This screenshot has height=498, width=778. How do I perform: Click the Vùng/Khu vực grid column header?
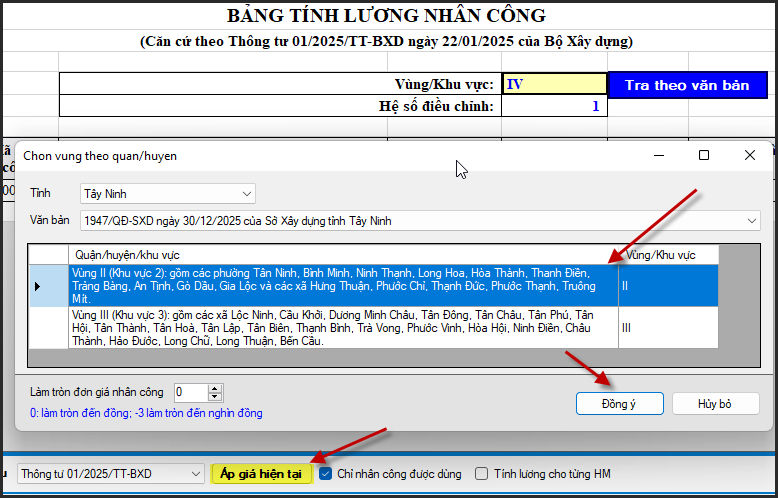[667, 254]
